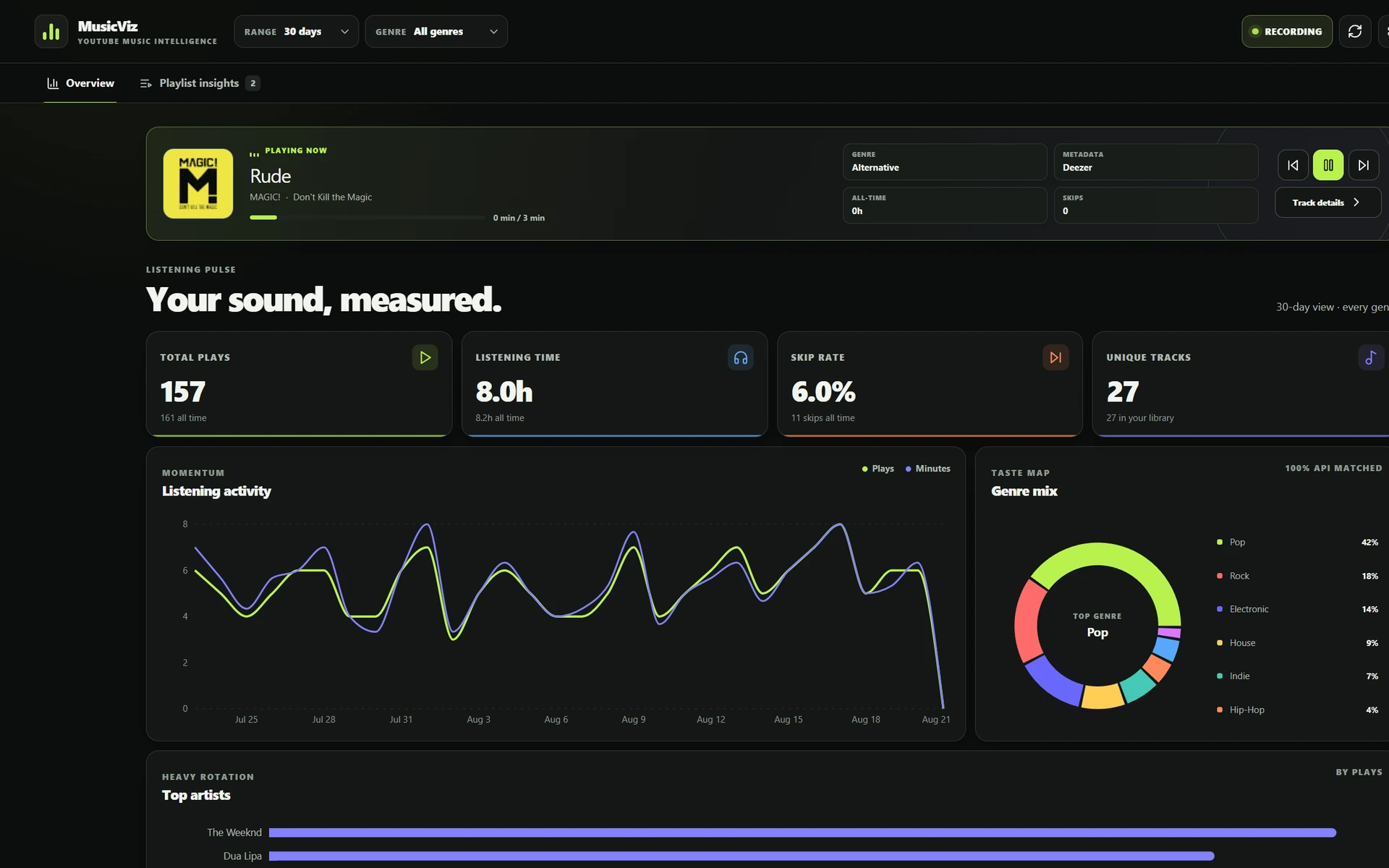Click the Jul 25 date on chart axis
Image resolution: width=1389 pixels, height=868 pixels.
coord(246,720)
